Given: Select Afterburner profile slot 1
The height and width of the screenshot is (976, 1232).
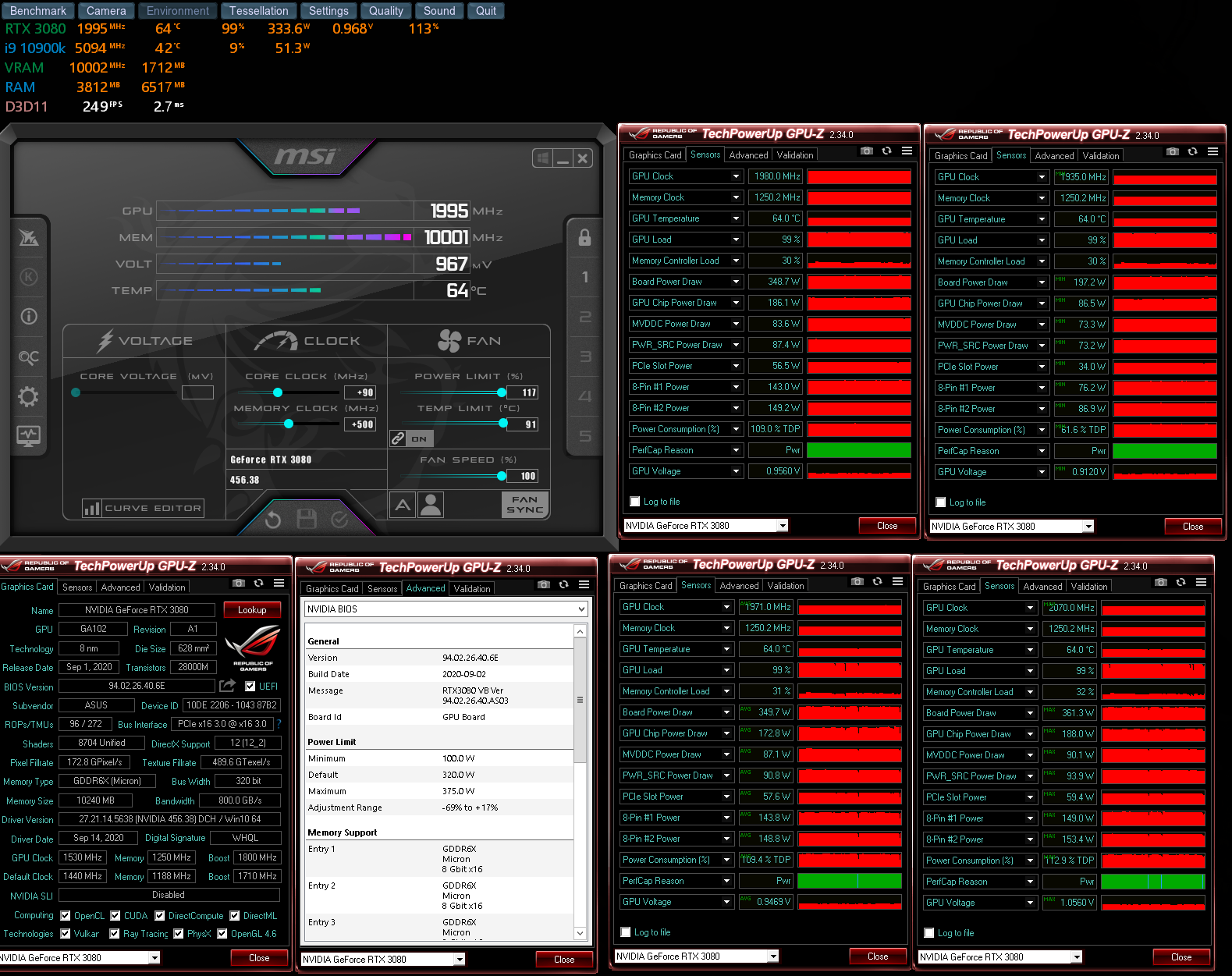Looking at the screenshot, I should click(x=585, y=277).
